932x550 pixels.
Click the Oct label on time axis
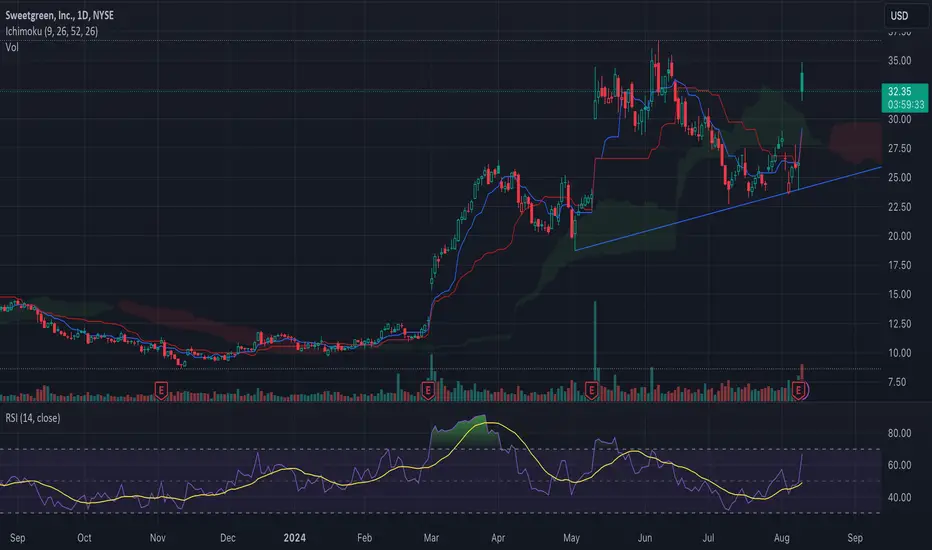pyautogui.click(x=84, y=538)
